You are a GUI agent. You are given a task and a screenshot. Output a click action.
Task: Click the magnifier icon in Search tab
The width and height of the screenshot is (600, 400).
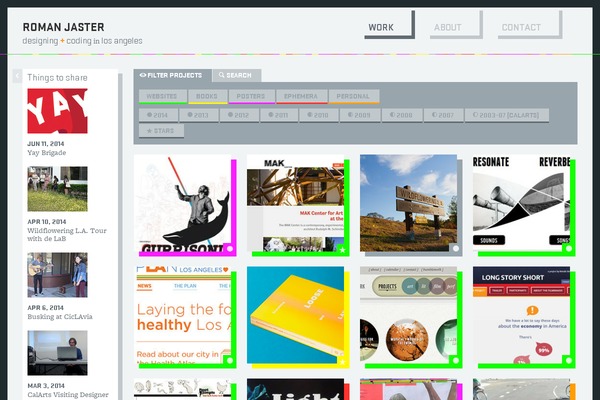coord(222,75)
